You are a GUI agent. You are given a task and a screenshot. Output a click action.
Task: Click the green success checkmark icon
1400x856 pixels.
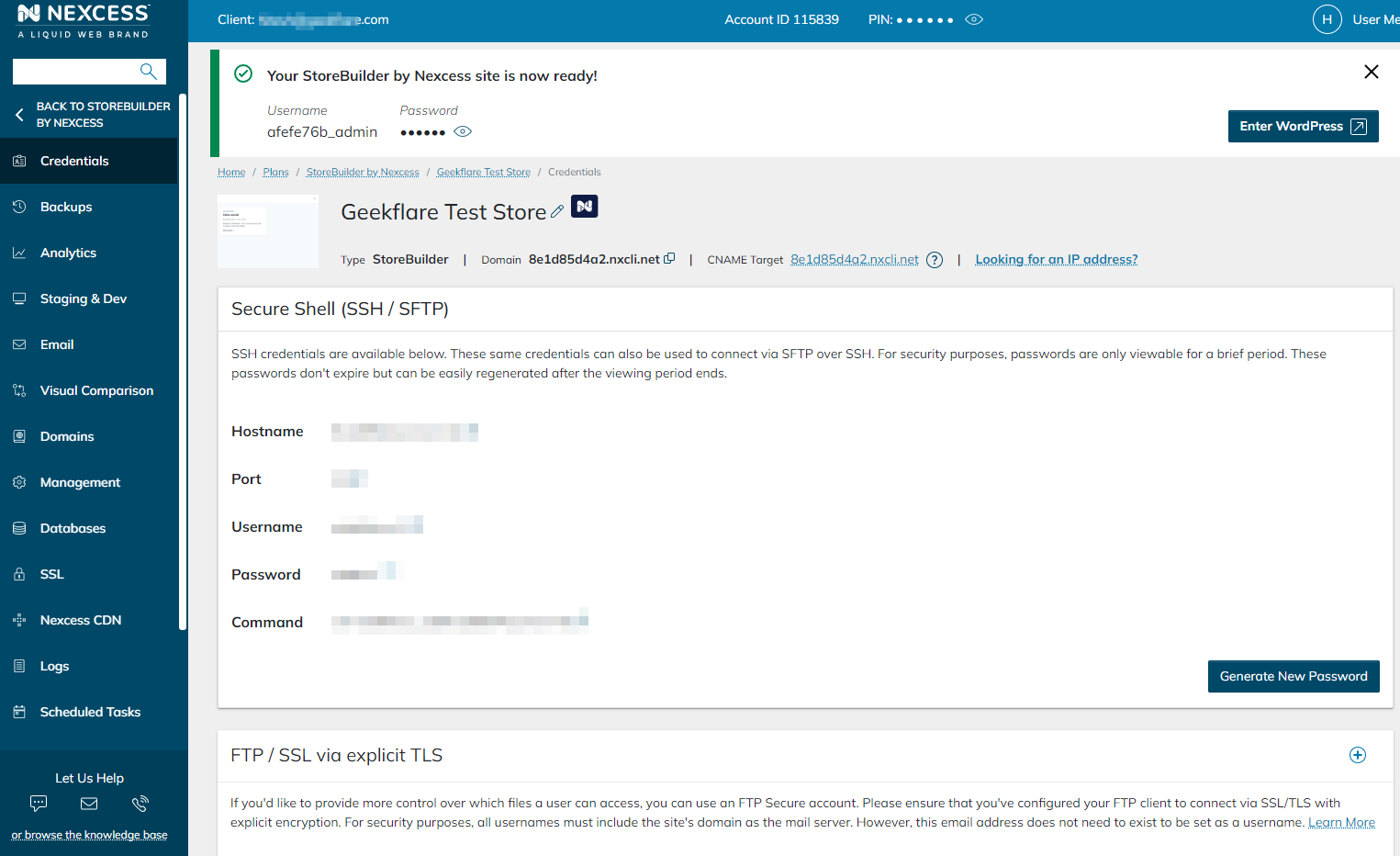click(243, 73)
